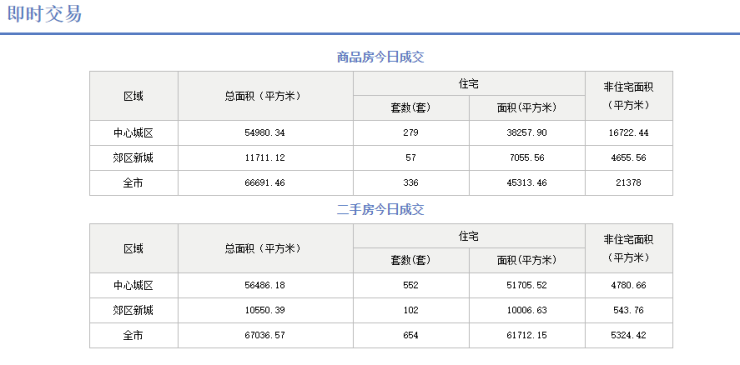
Task: Click the 二手房今日成交 table title
Action: [x=380, y=210]
